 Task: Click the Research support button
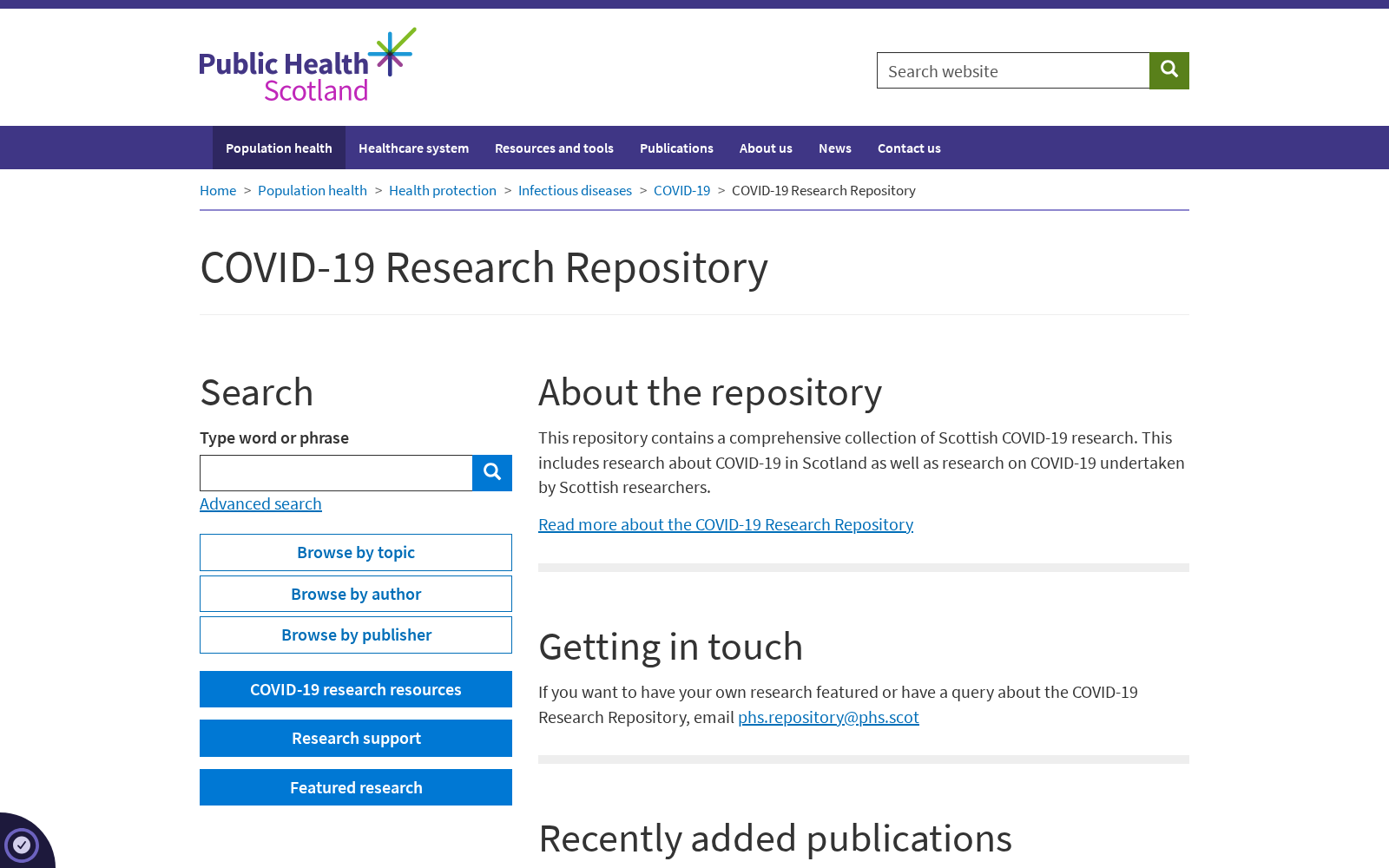(356, 738)
